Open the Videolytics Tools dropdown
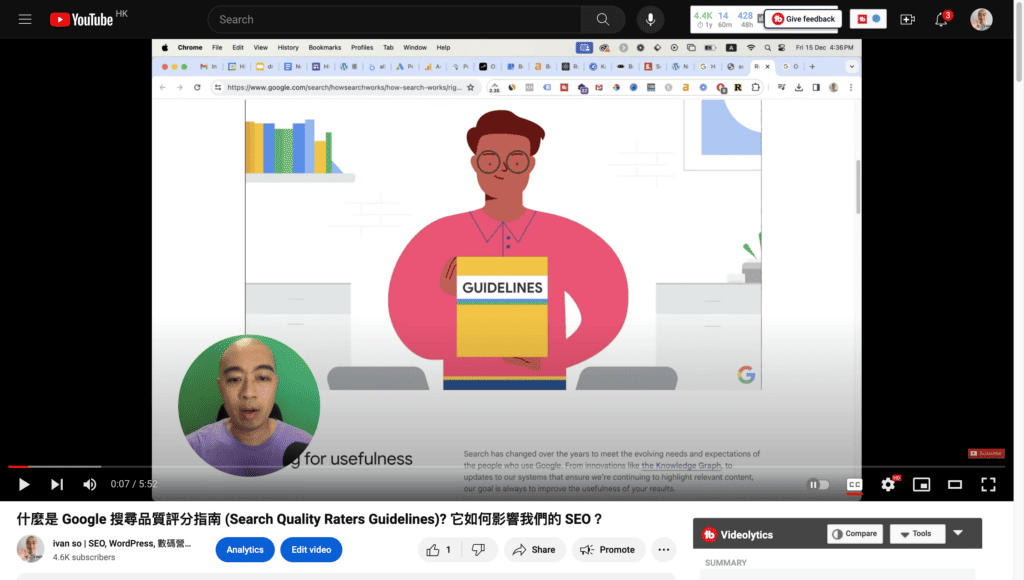 pyautogui.click(x=917, y=534)
